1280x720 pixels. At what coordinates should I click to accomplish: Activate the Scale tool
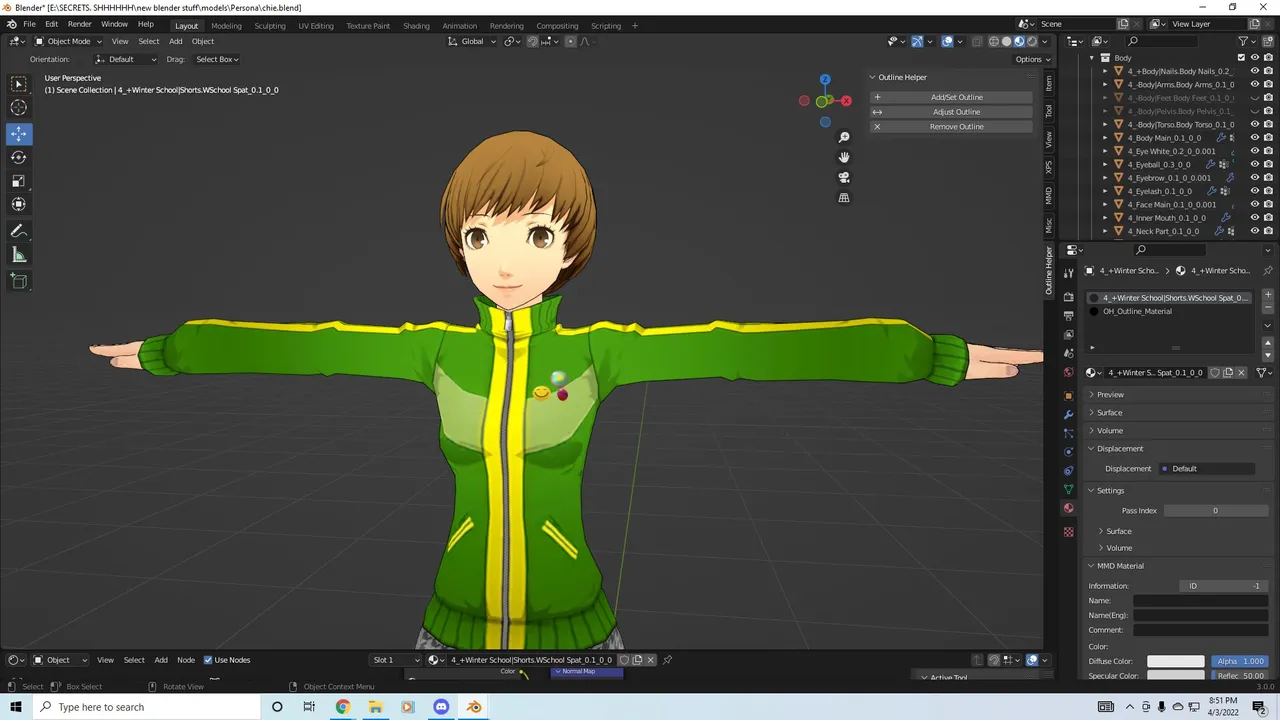click(19, 181)
